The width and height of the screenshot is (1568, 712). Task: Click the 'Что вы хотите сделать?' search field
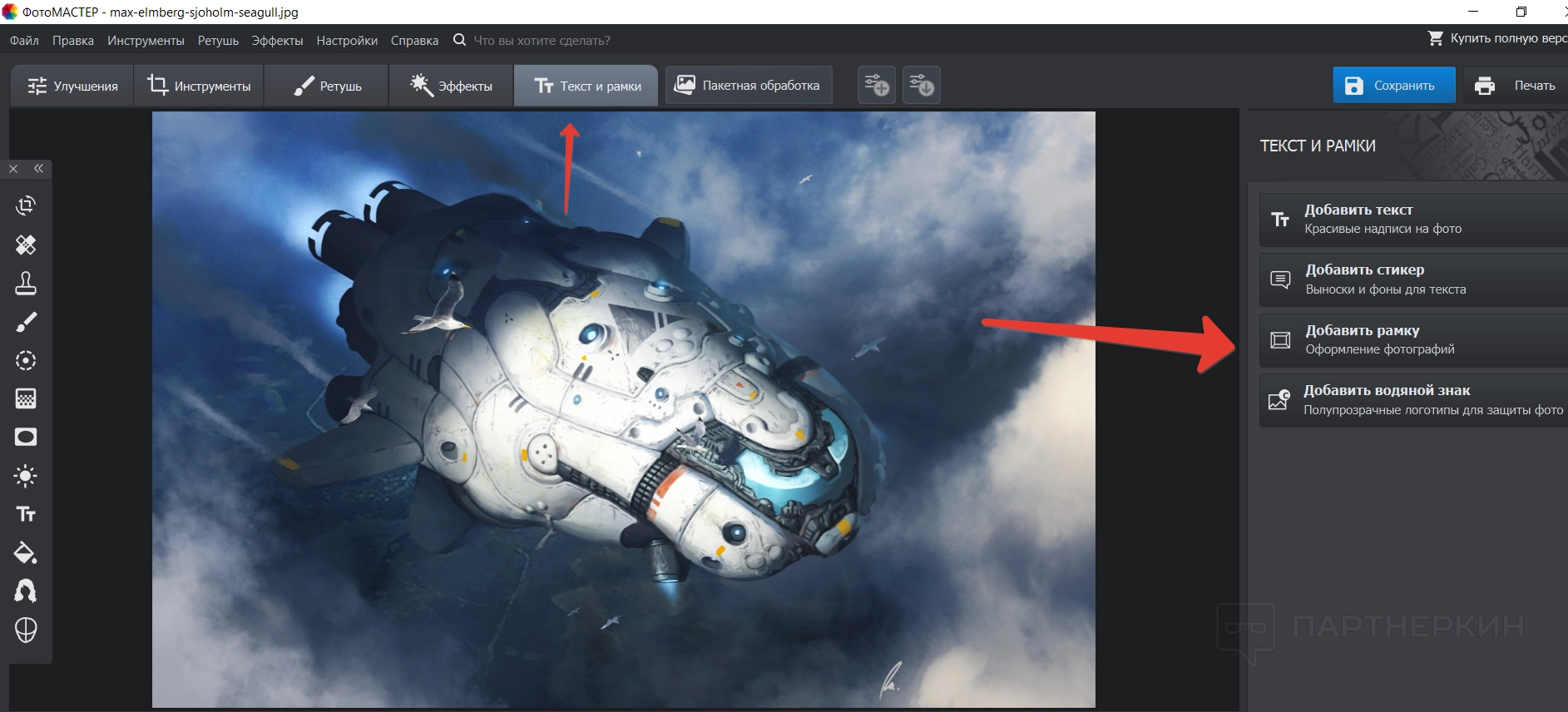point(542,40)
